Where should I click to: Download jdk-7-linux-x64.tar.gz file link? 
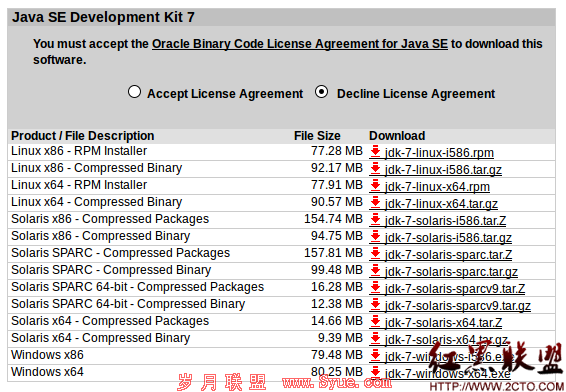tap(441, 204)
